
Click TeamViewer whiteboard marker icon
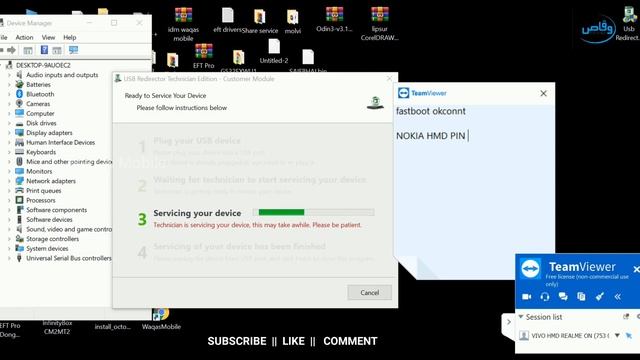[599, 296]
